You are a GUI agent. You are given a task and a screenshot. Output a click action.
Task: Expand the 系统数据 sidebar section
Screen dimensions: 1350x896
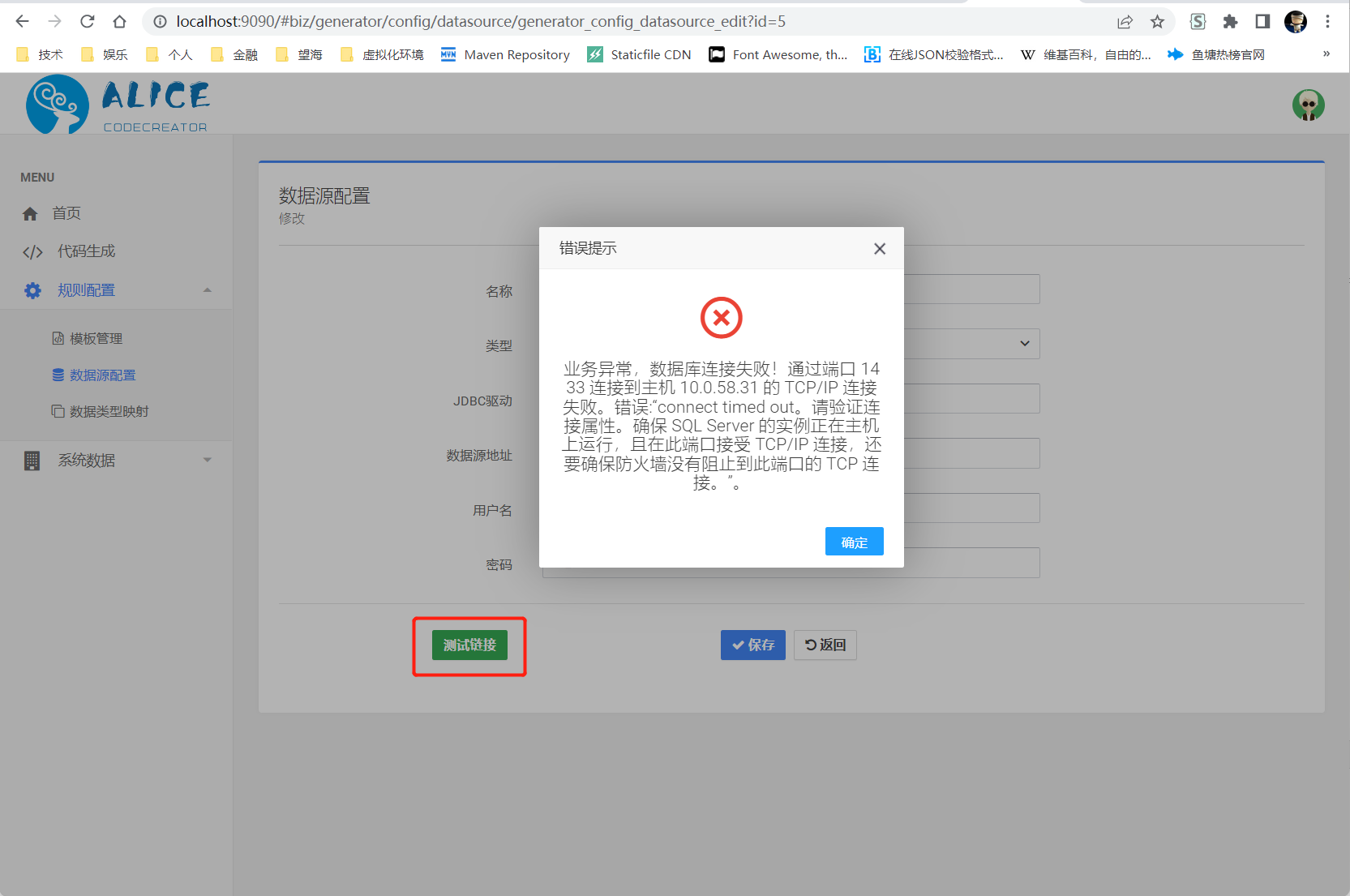116,461
